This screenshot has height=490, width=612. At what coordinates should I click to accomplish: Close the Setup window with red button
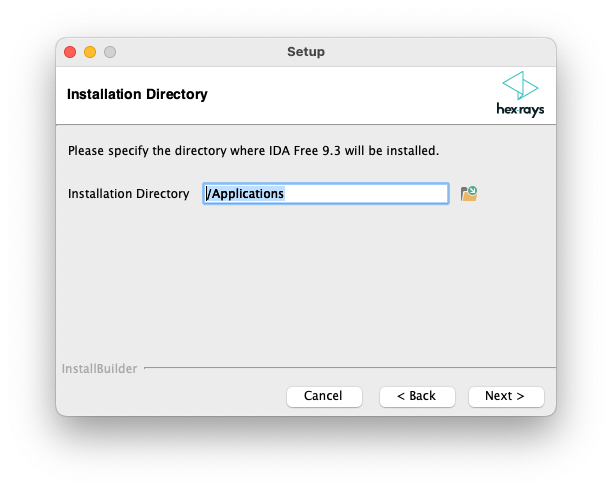pyautogui.click(x=70, y=52)
